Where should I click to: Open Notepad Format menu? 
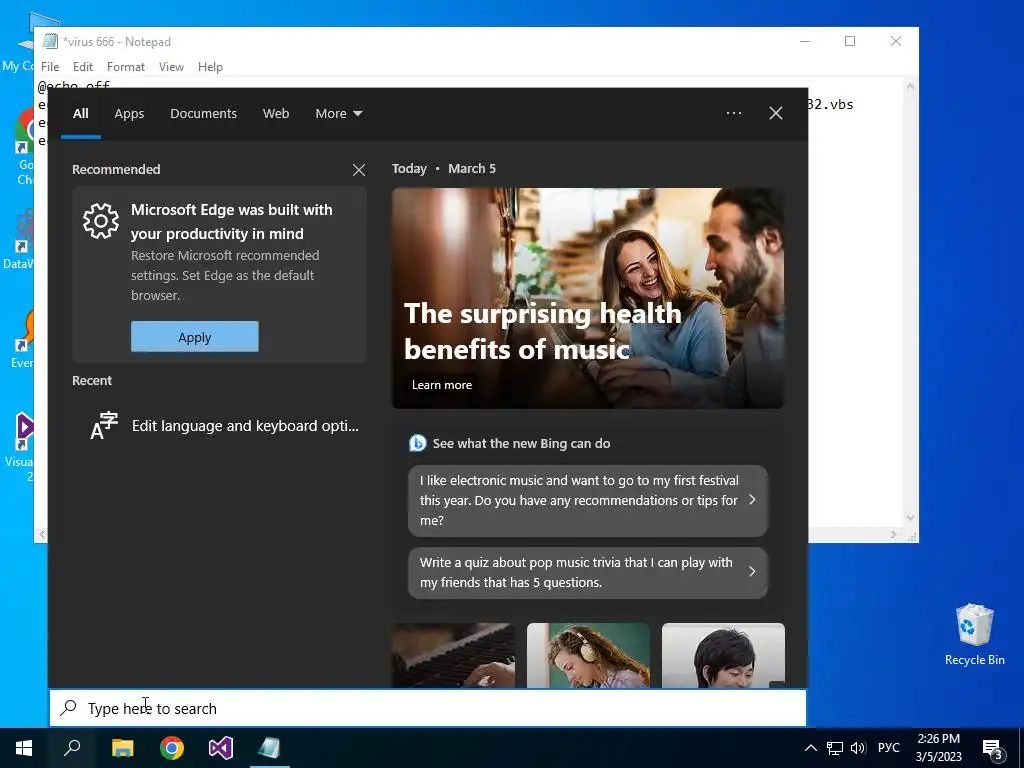(125, 67)
